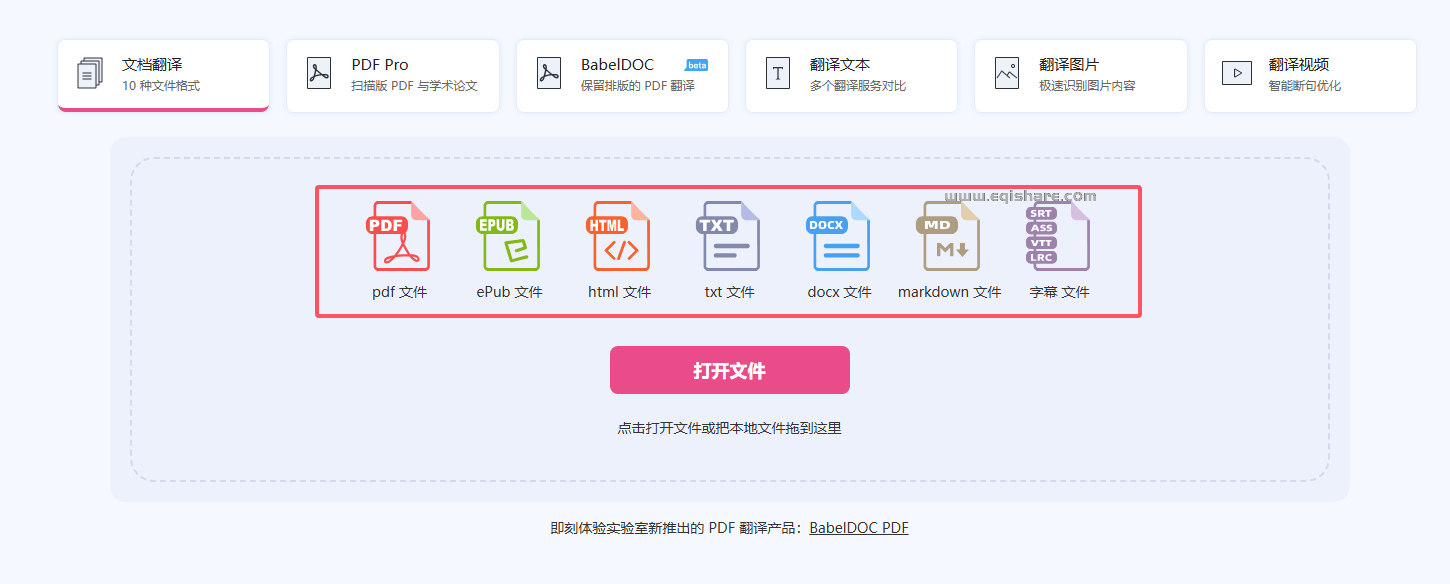Select the ePub file format icon
Screen dimensions: 1450x584
click(508, 236)
